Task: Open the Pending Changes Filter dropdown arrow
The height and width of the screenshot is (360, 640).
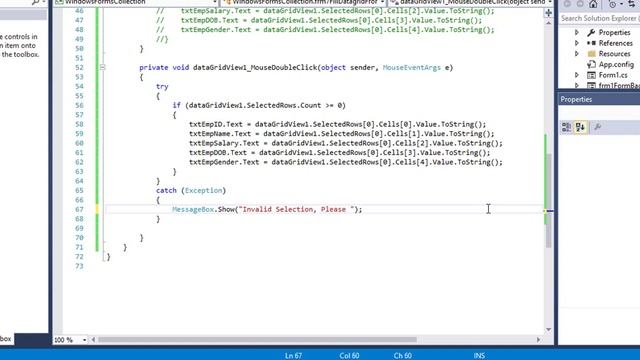Action: pyautogui.click(x=621, y=4)
